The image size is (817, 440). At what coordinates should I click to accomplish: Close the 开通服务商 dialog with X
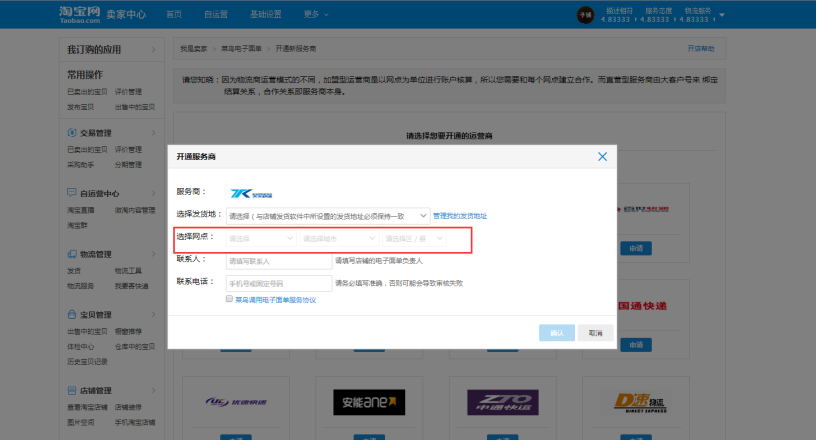click(x=602, y=157)
